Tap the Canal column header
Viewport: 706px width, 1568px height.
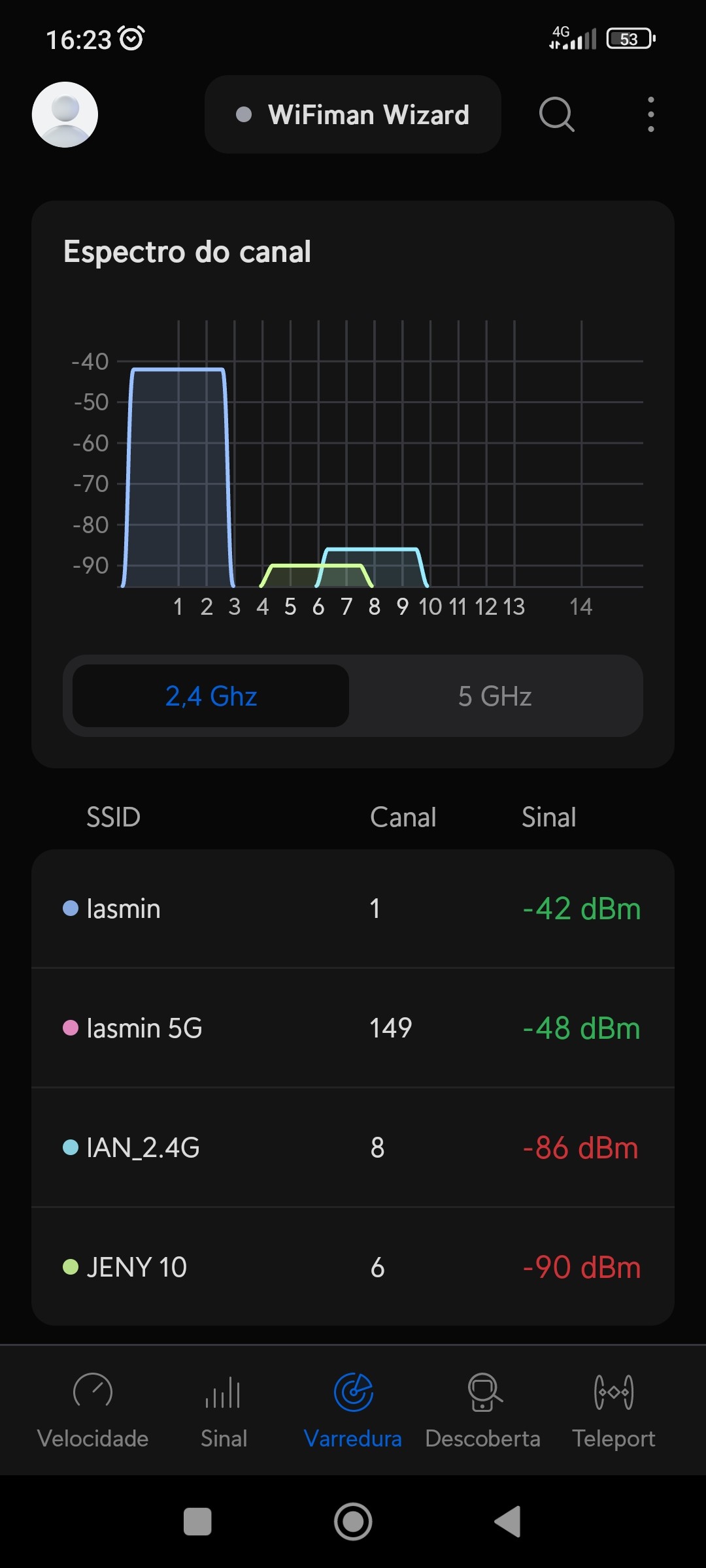coord(403,817)
